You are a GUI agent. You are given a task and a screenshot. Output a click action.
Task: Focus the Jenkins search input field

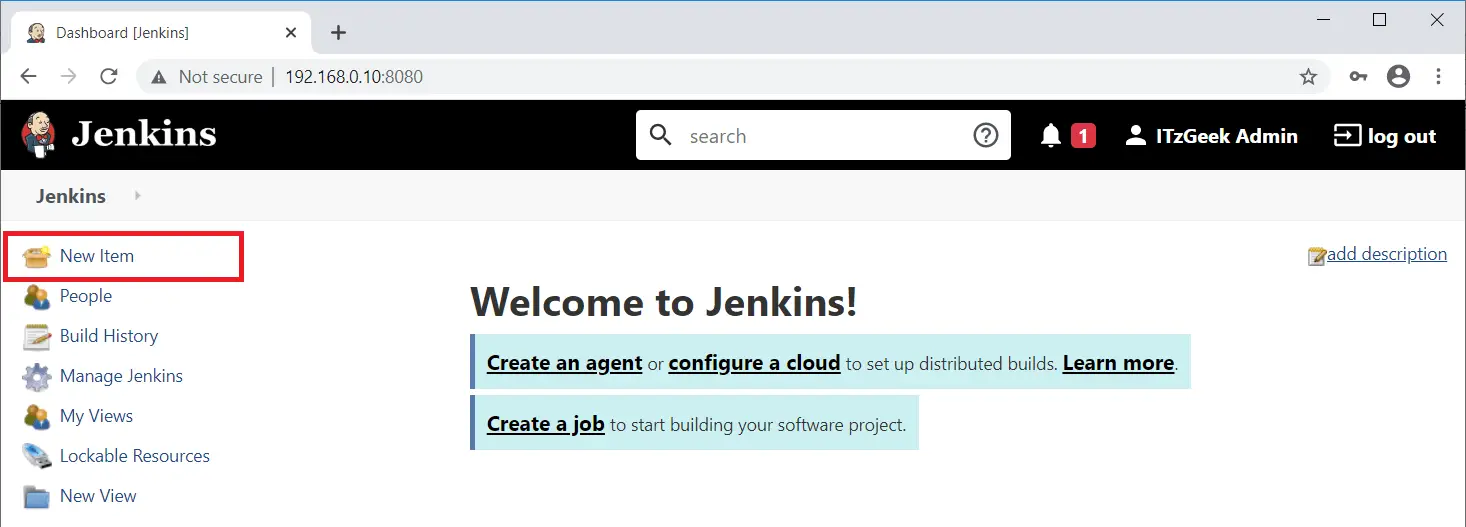pos(825,136)
